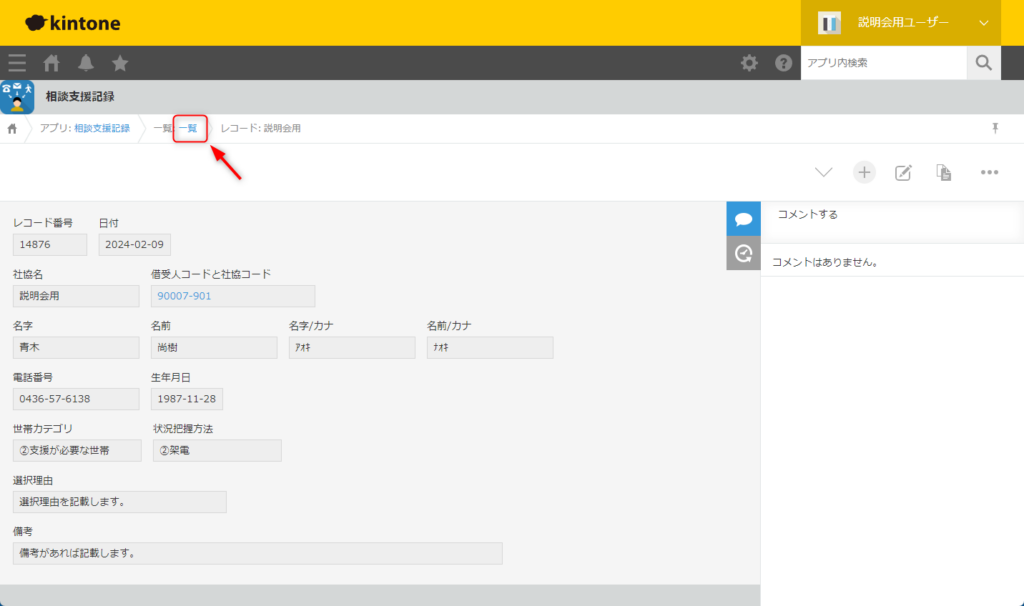
Task: Edit this record with the pencil icon
Action: (x=903, y=172)
